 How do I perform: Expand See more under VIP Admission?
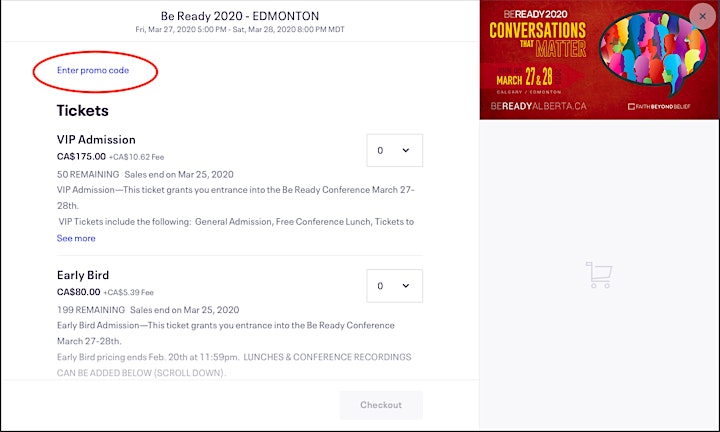pyautogui.click(x=76, y=238)
